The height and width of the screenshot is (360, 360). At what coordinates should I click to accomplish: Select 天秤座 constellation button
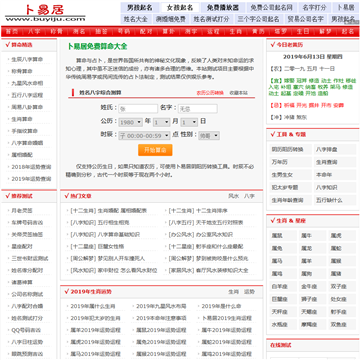(283, 311)
